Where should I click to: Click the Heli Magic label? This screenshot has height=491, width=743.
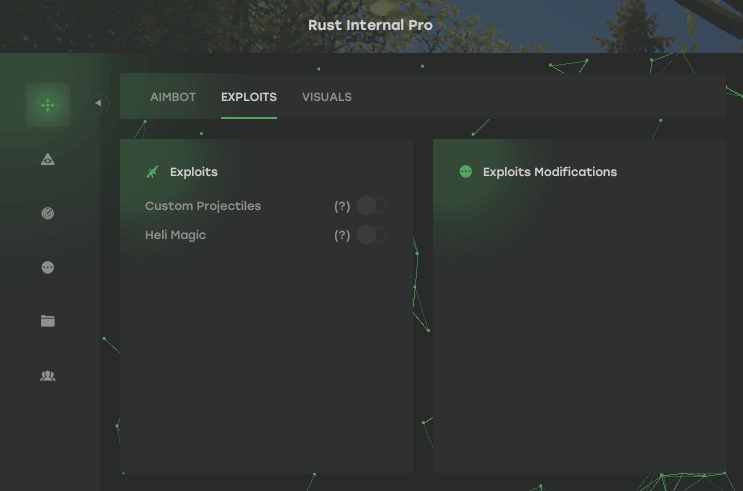coord(175,235)
